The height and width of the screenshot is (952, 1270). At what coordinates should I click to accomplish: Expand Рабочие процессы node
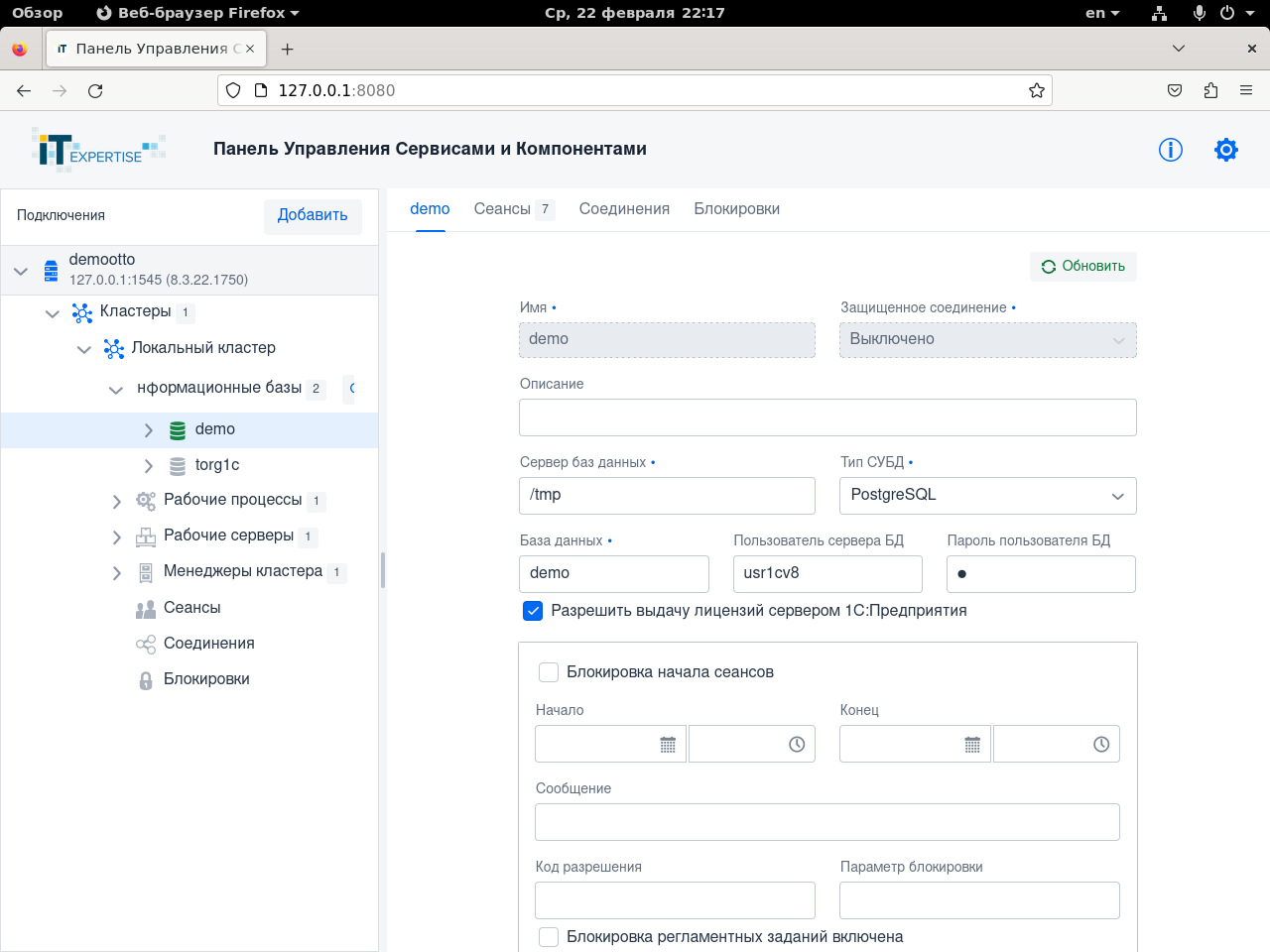(116, 502)
